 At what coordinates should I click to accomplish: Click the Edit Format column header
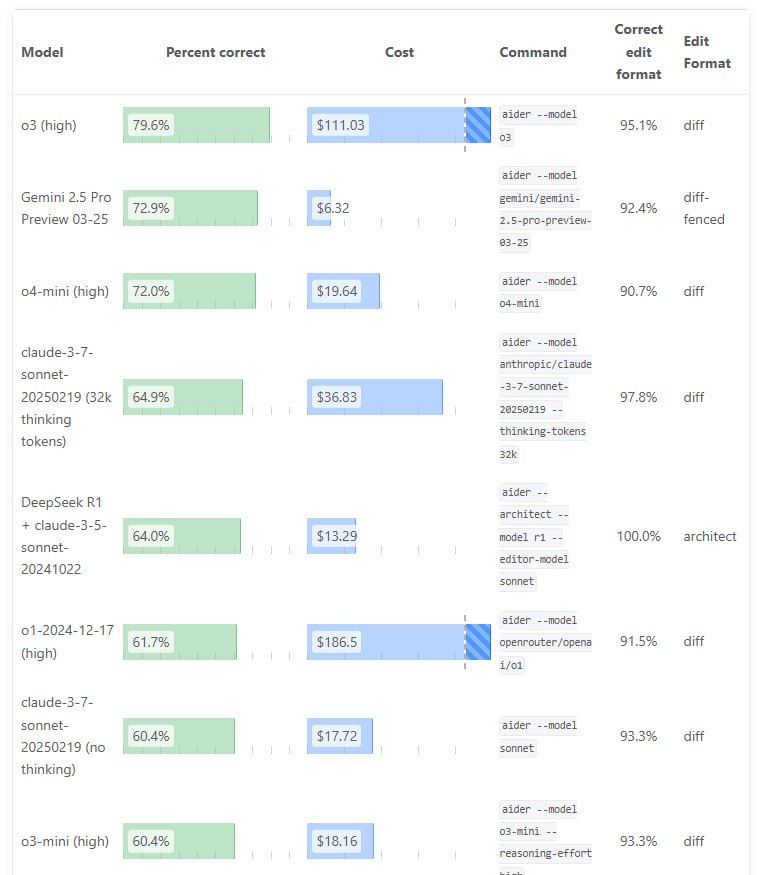(x=707, y=52)
